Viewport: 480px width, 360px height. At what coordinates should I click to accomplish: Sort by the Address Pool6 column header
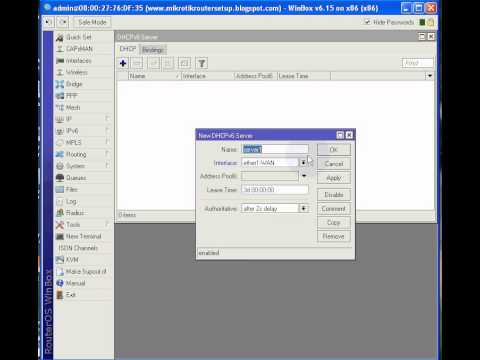(255, 76)
